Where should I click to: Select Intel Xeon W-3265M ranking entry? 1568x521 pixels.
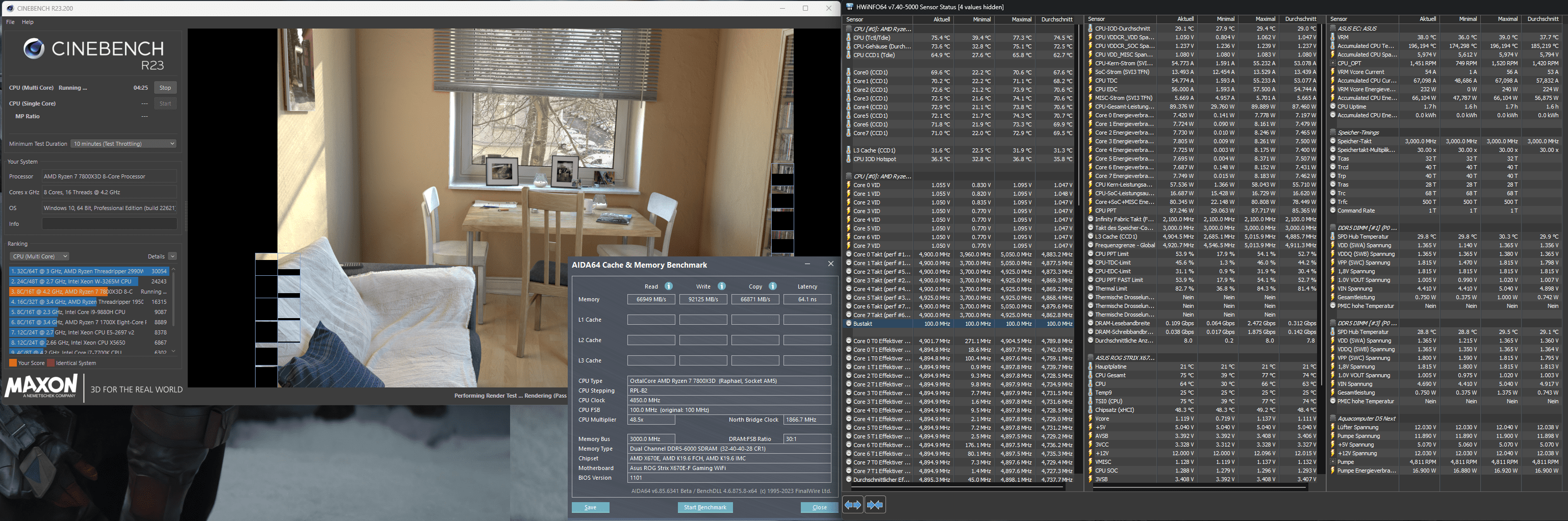coord(88,281)
